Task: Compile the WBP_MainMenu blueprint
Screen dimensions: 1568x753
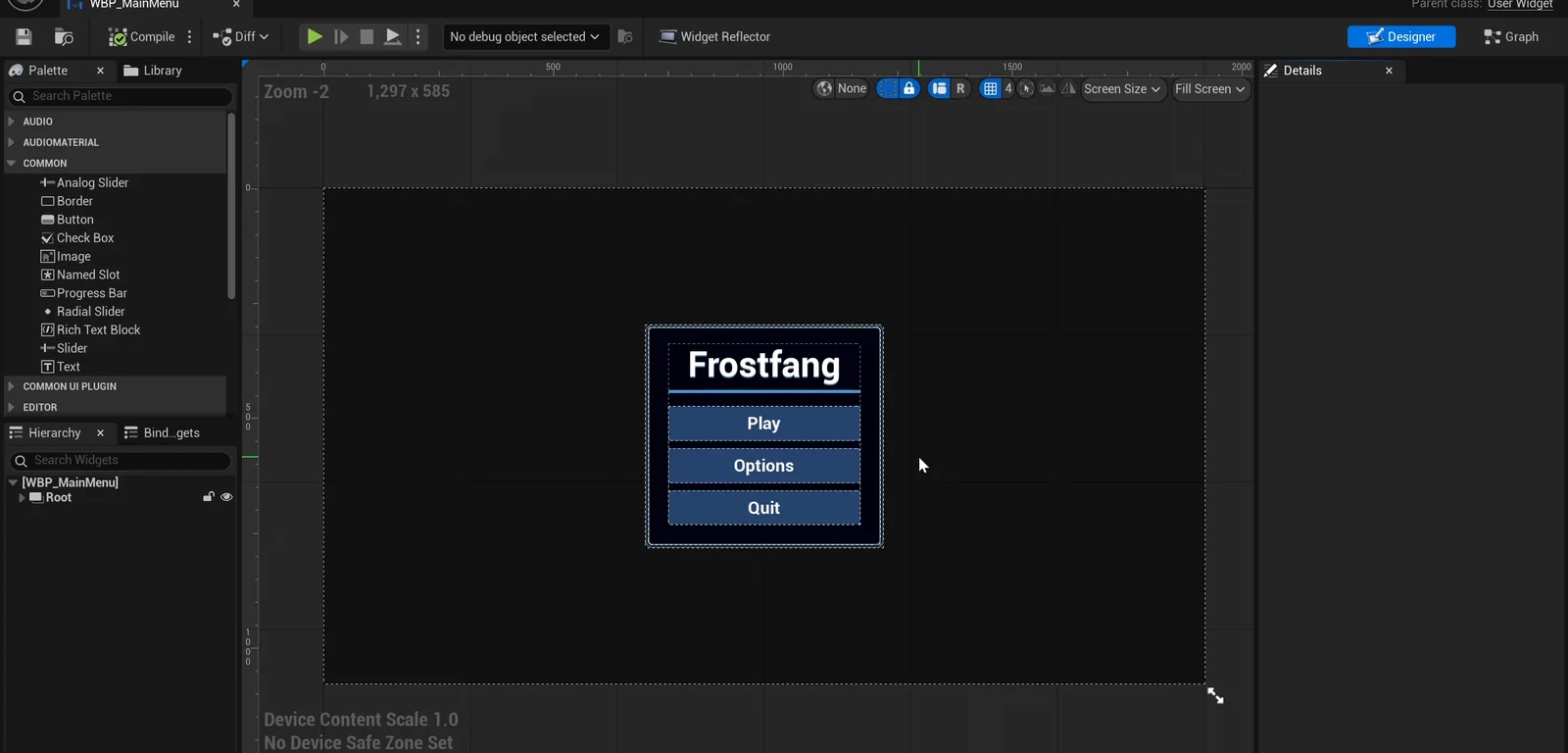Action: (x=141, y=37)
